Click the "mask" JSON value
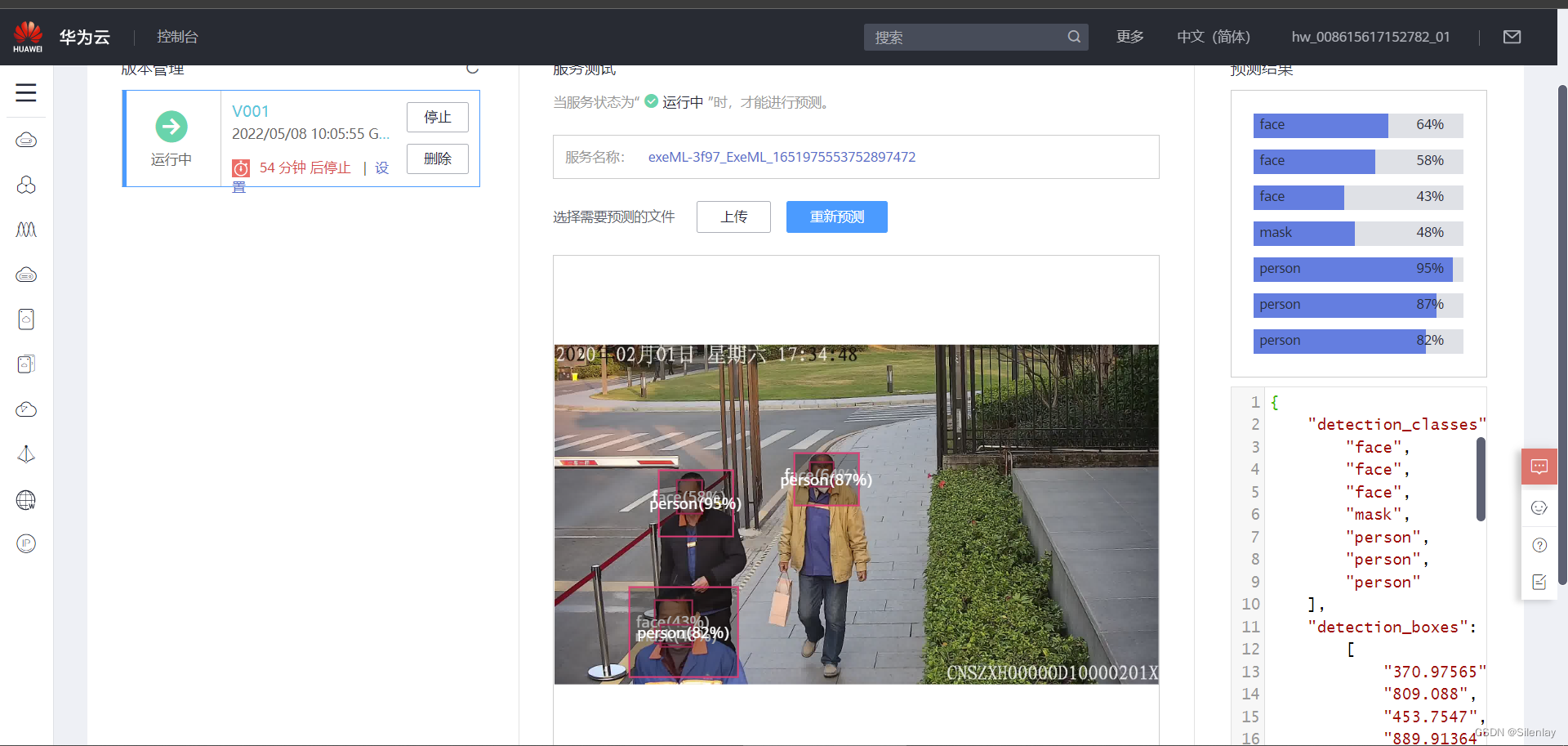 (1373, 515)
